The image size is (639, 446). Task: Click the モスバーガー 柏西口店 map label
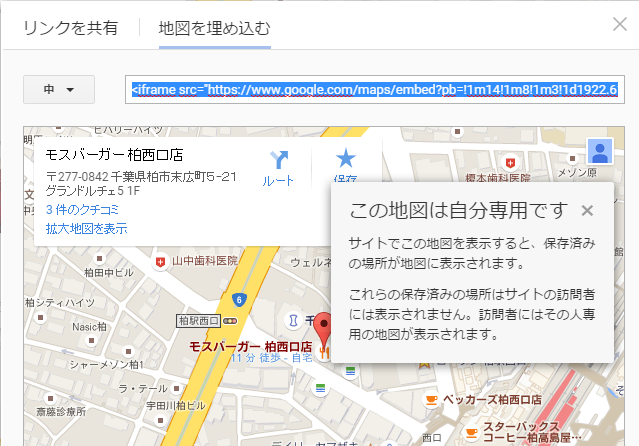tap(251, 347)
